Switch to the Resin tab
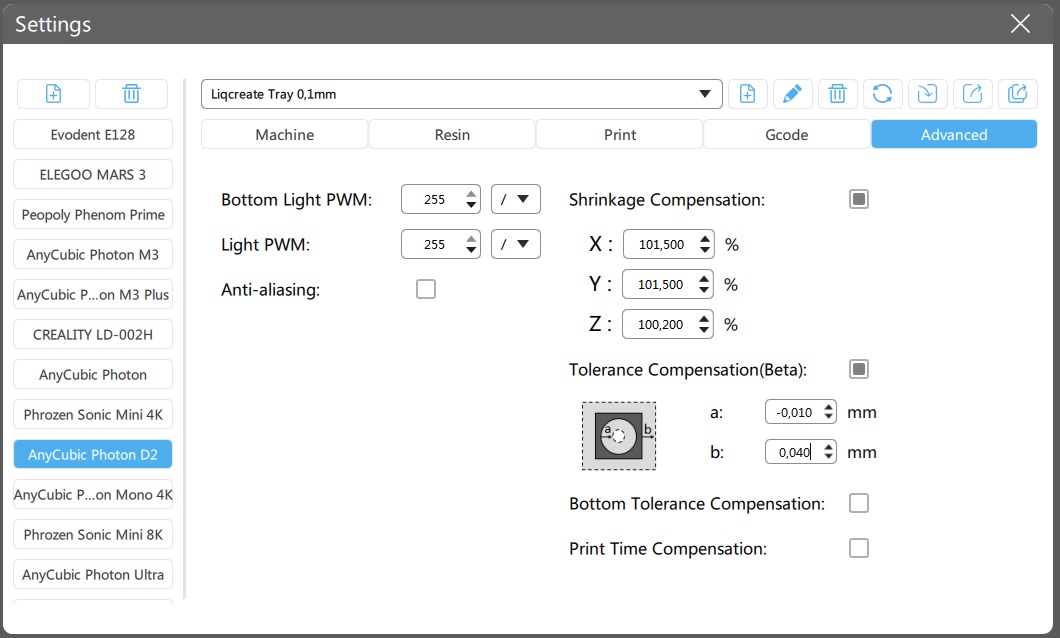1060x638 pixels. [x=452, y=134]
